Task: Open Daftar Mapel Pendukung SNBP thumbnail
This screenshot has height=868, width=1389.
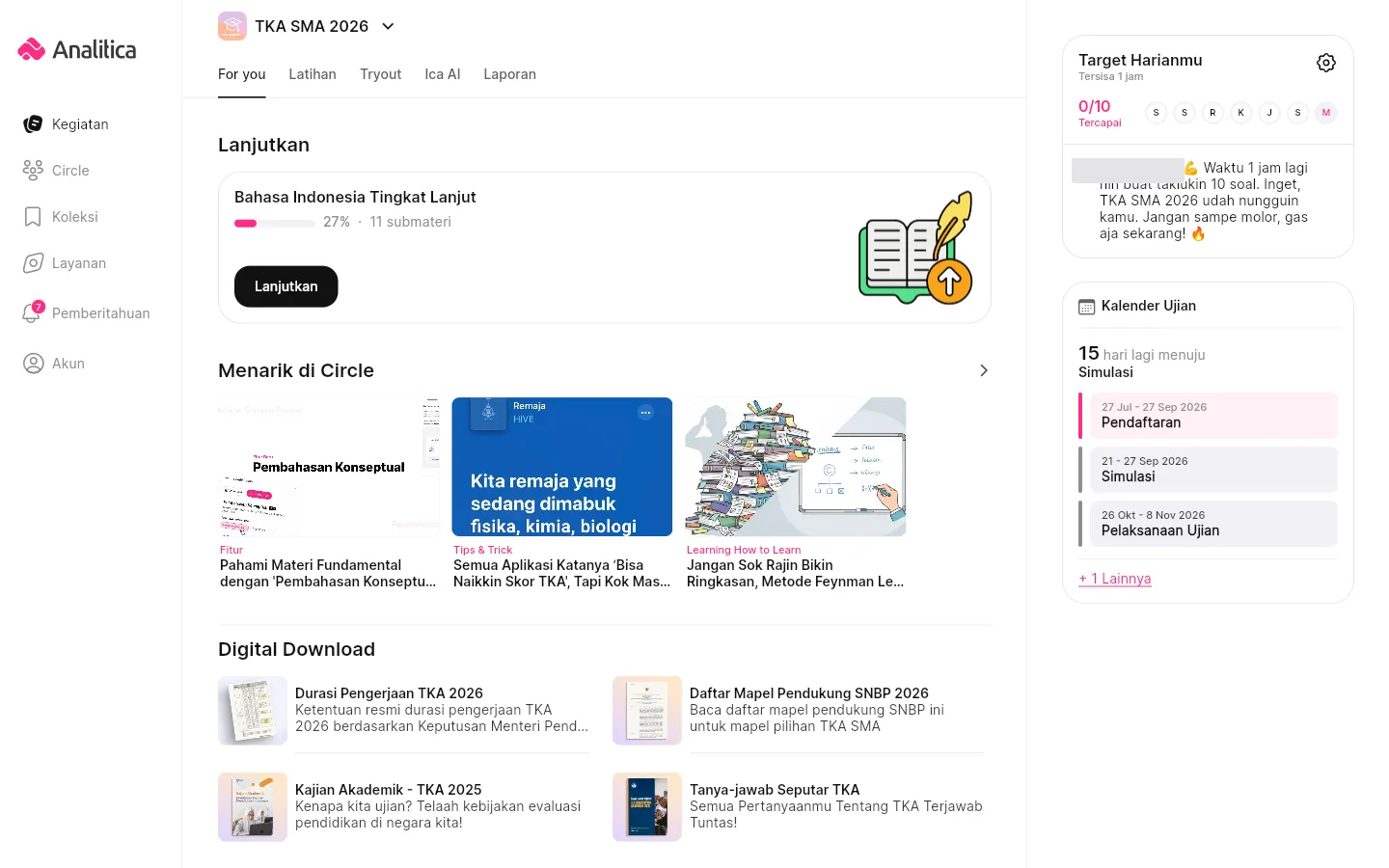Action: (x=647, y=711)
